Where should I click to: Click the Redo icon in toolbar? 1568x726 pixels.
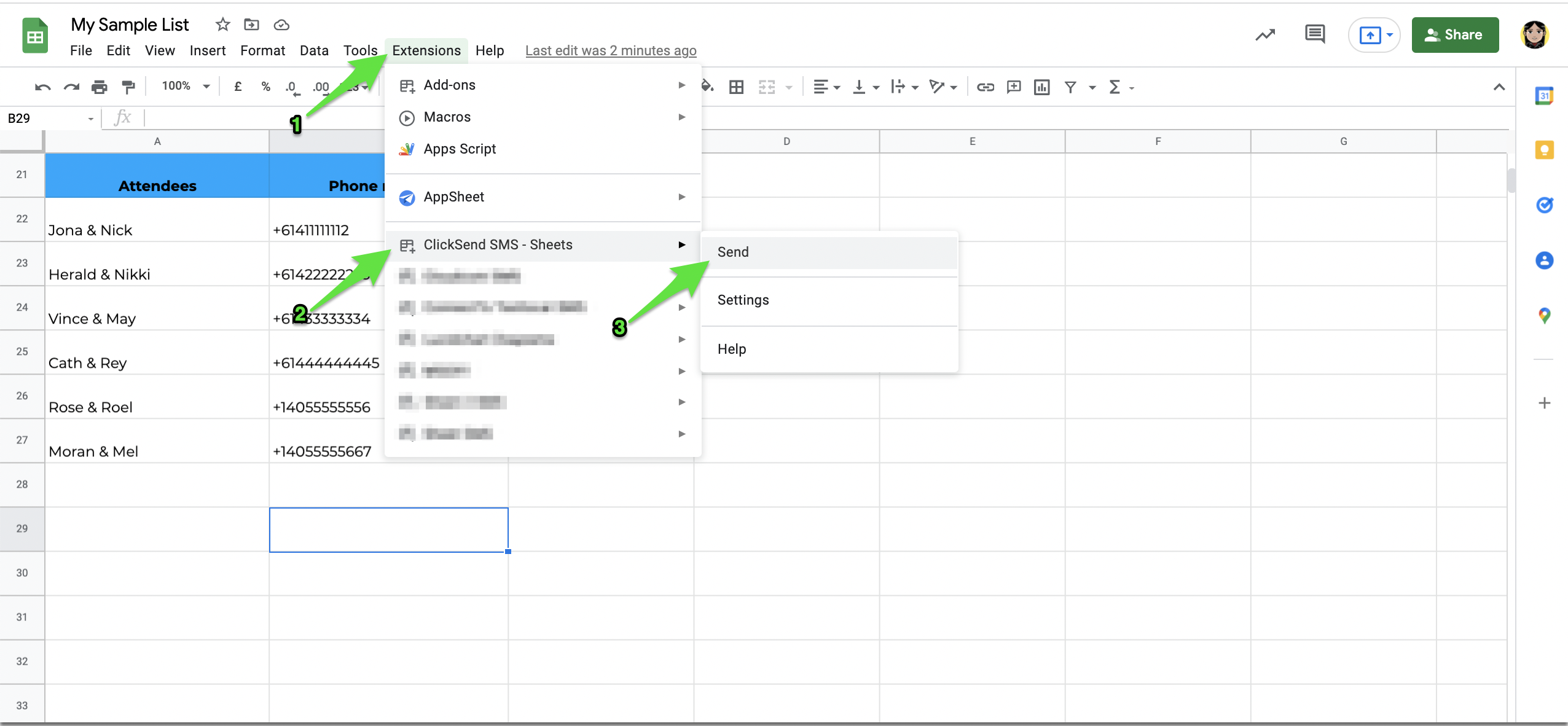[x=71, y=87]
